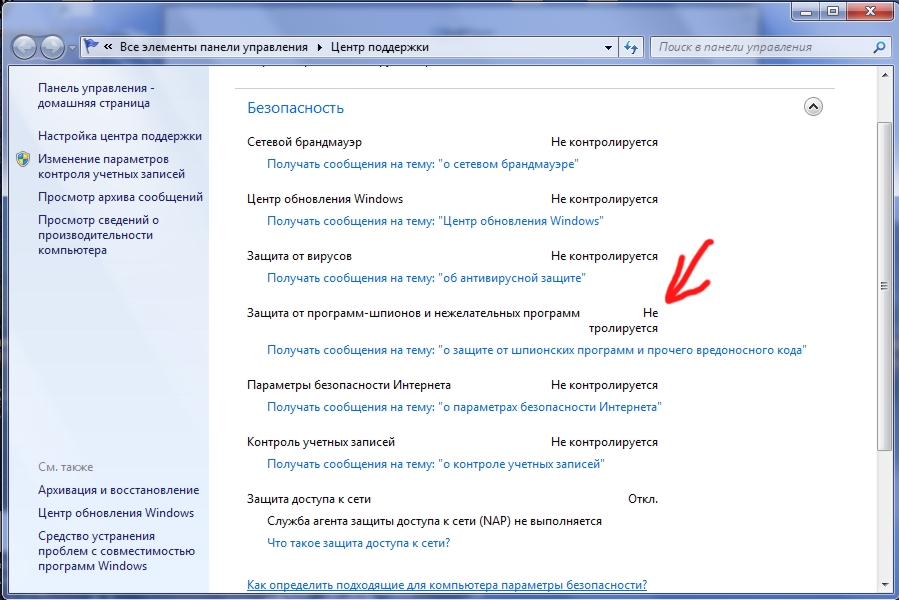Click the Action Center flag icon in address bar
Viewport: 899px width, 600px height.
[x=91, y=46]
